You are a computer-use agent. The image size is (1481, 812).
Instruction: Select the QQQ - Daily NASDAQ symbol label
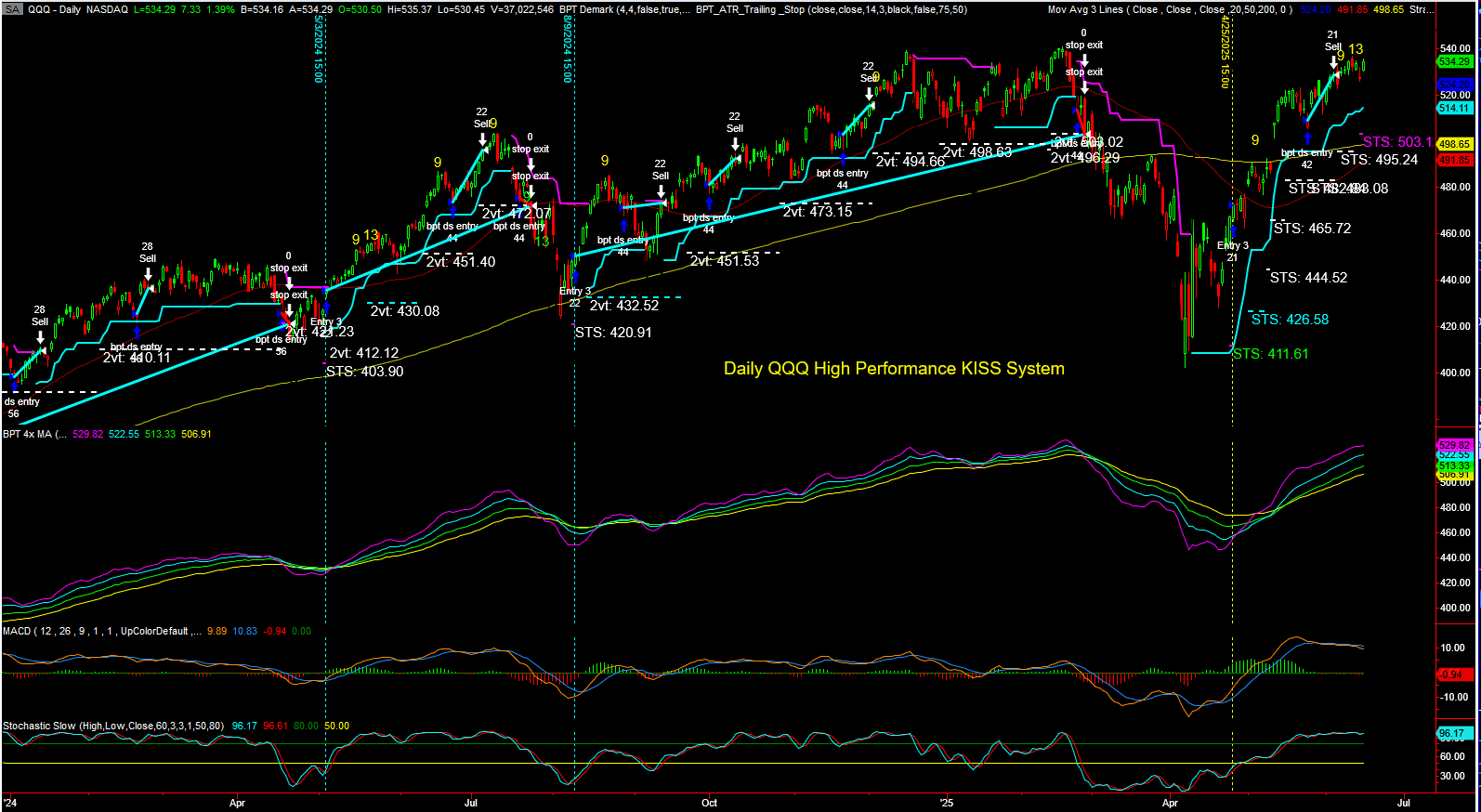[x=78, y=9]
